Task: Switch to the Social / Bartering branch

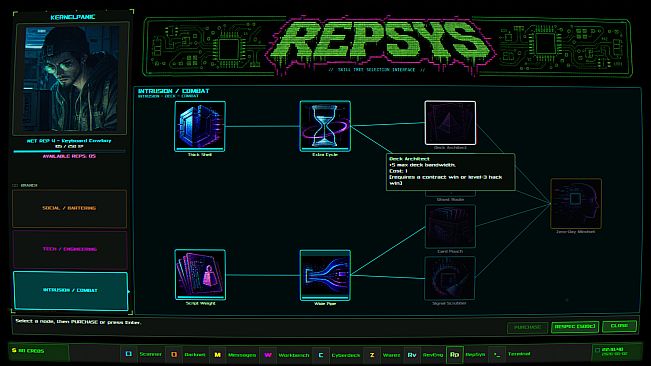Action: tap(69, 208)
